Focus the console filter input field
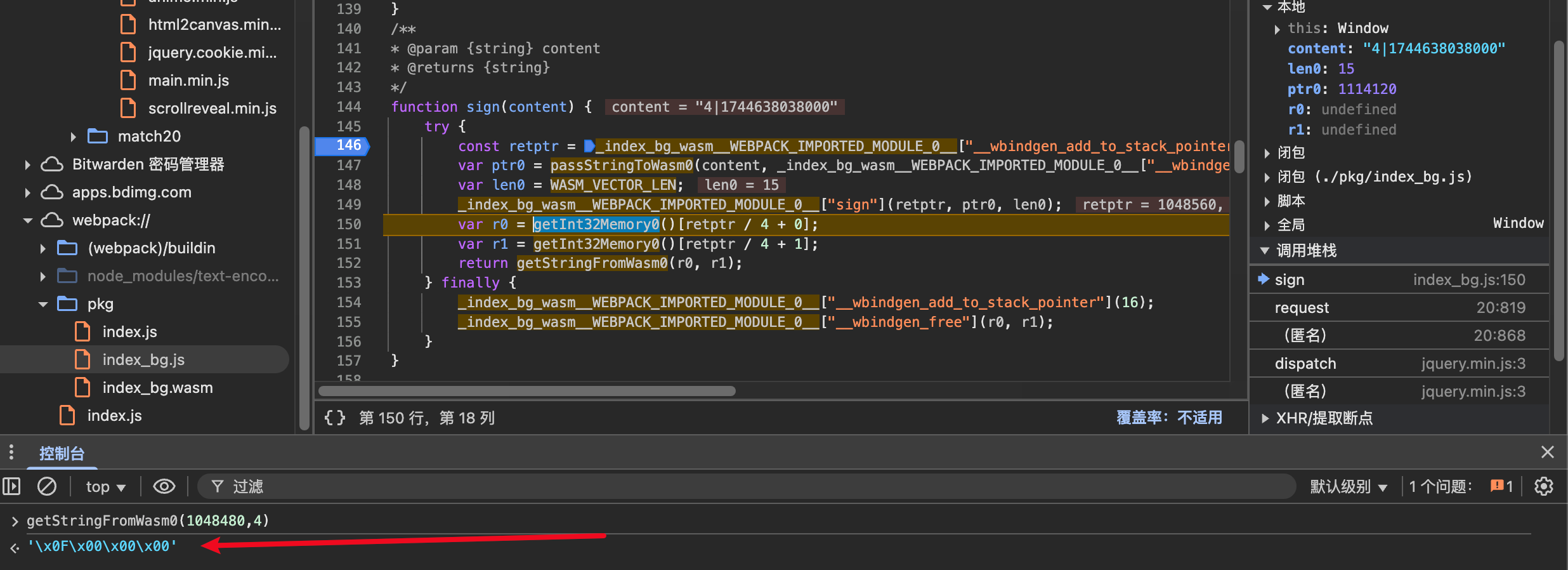This screenshot has height=570, width=1568. click(x=761, y=487)
